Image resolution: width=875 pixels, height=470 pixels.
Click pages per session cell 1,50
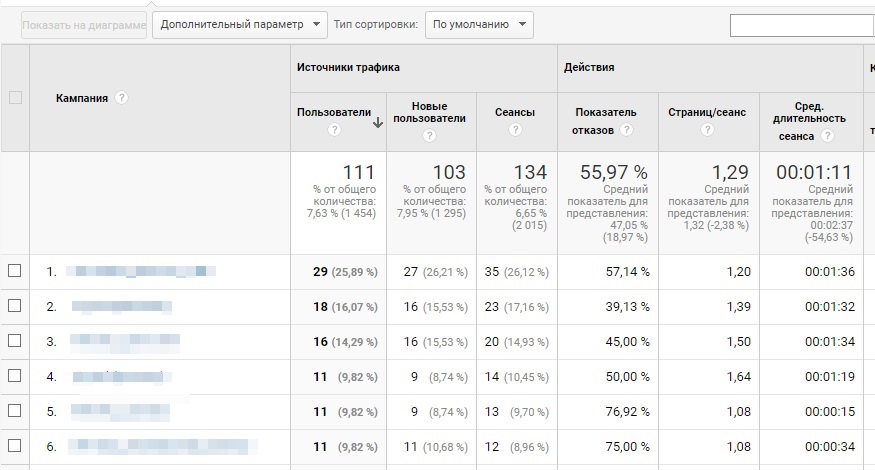[738, 342]
